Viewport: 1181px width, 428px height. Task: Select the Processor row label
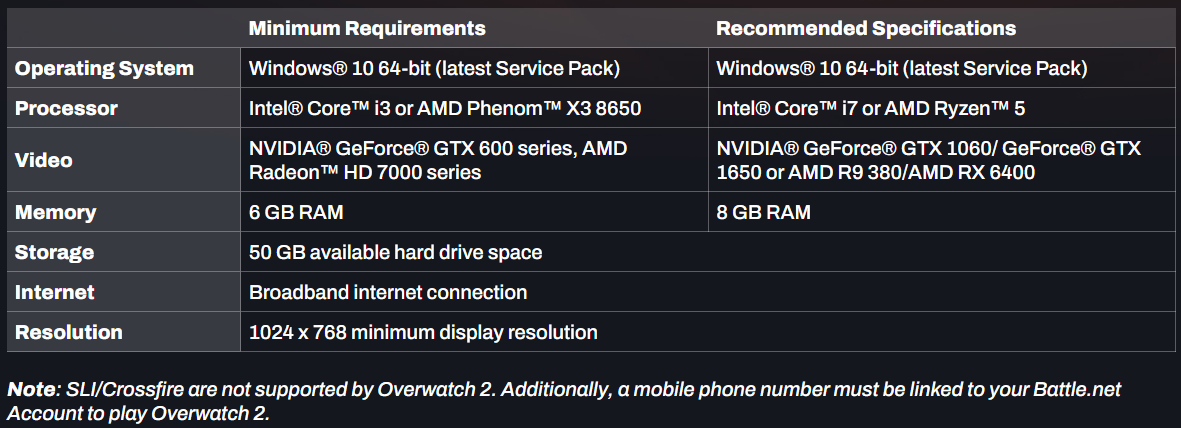pos(66,109)
